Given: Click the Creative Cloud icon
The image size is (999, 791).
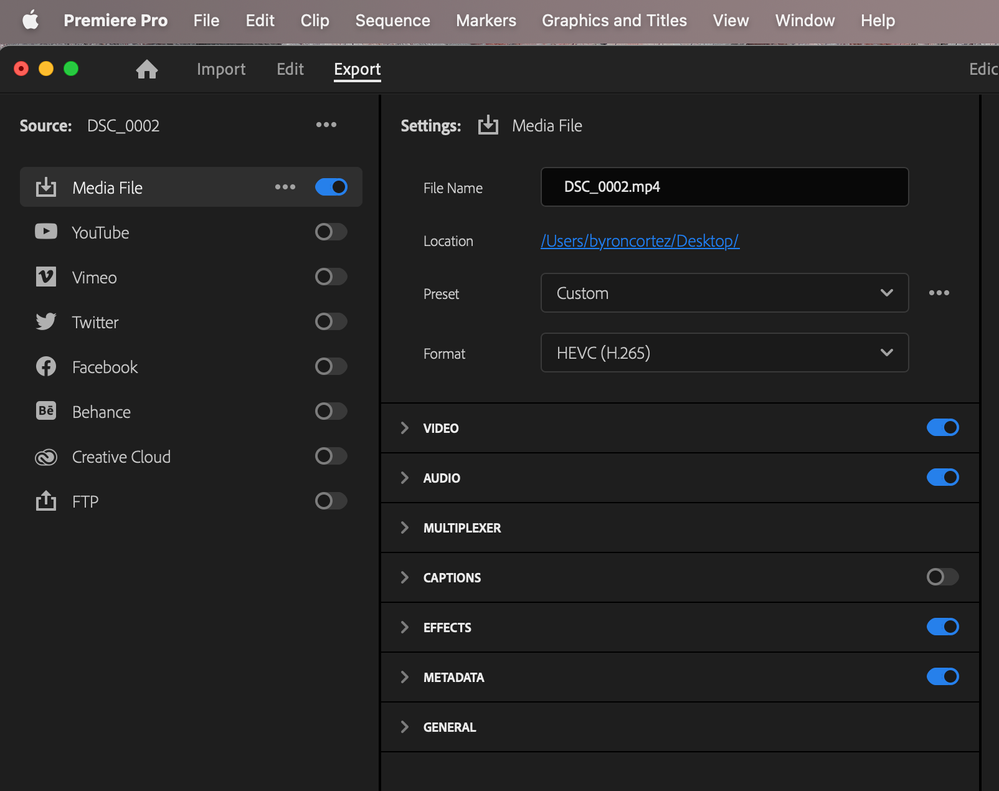Looking at the screenshot, I should pos(46,457).
